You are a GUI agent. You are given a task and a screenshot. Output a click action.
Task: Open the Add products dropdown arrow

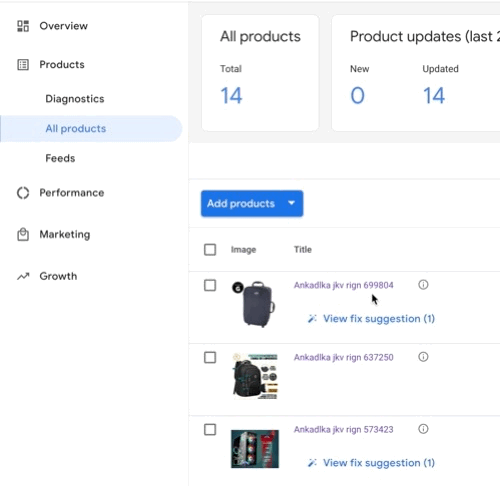(x=291, y=203)
